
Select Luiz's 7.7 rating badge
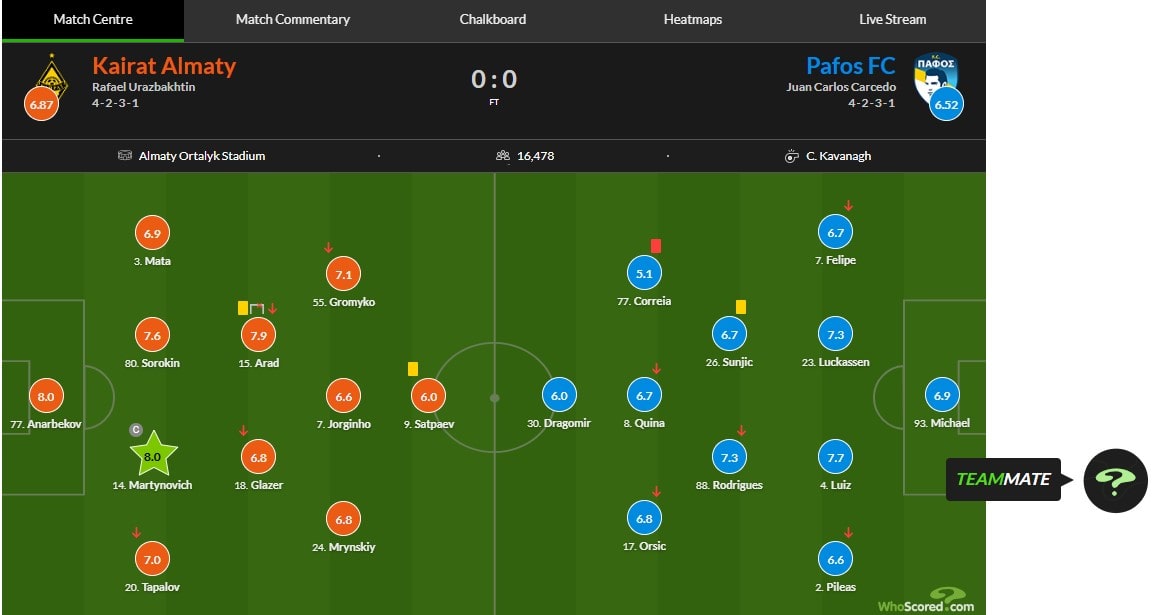(x=836, y=457)
